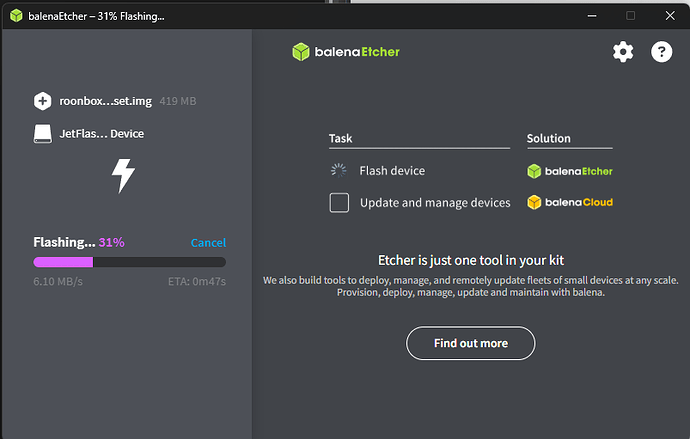Click the image file plus icon
Screen dimensions: 690x439
click(43, 101)
